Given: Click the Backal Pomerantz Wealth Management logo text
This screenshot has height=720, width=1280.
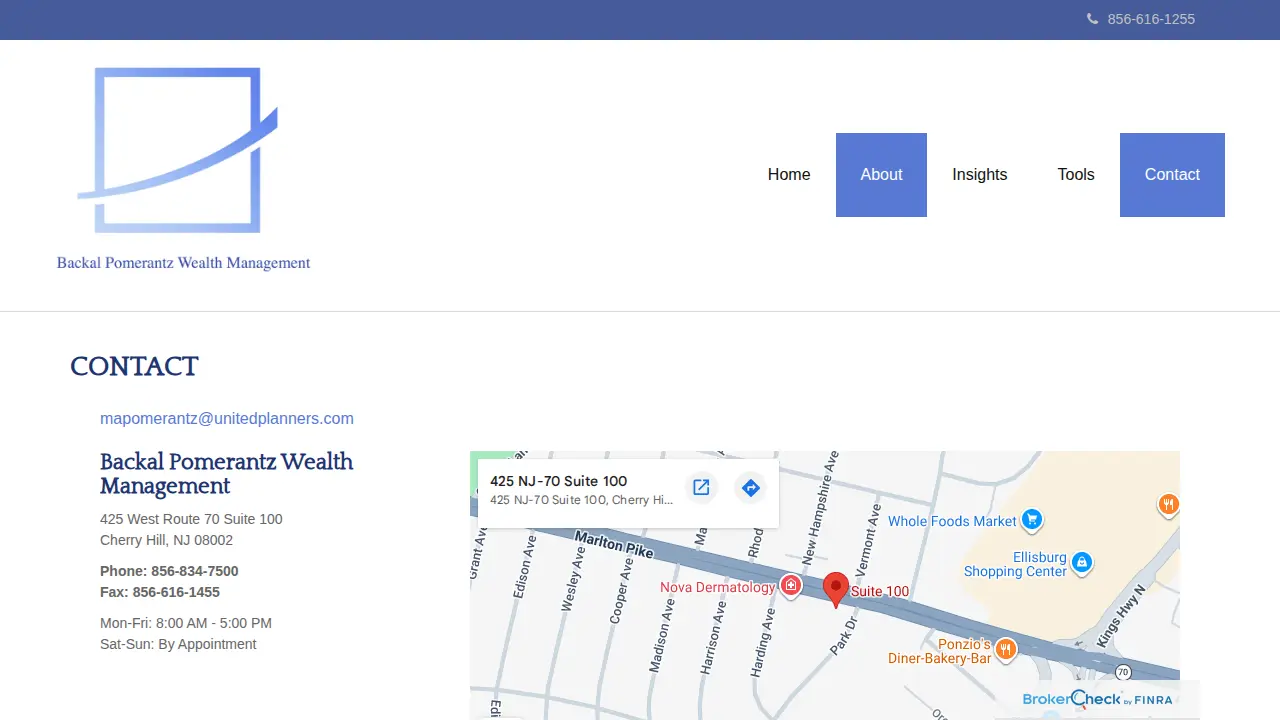Looking at the screenshot, I should click(x=183, y=263).
